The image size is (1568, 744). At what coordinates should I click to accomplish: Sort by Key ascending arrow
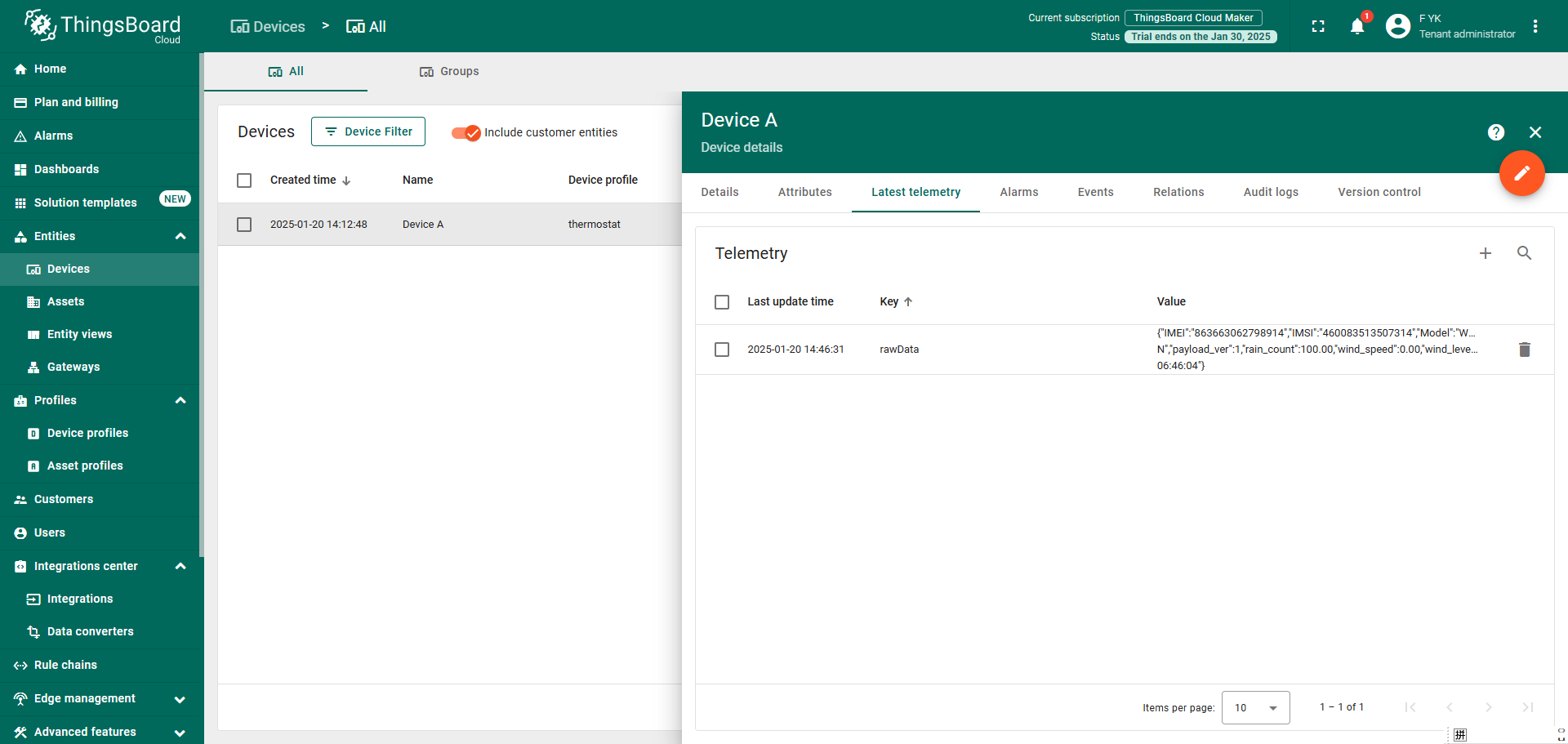tap(908, 301)
